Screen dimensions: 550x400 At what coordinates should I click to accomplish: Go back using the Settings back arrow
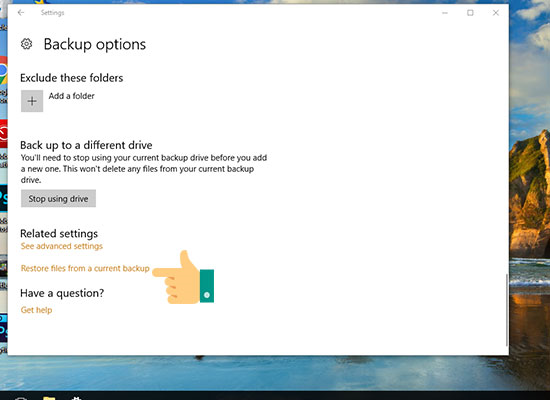21,13
